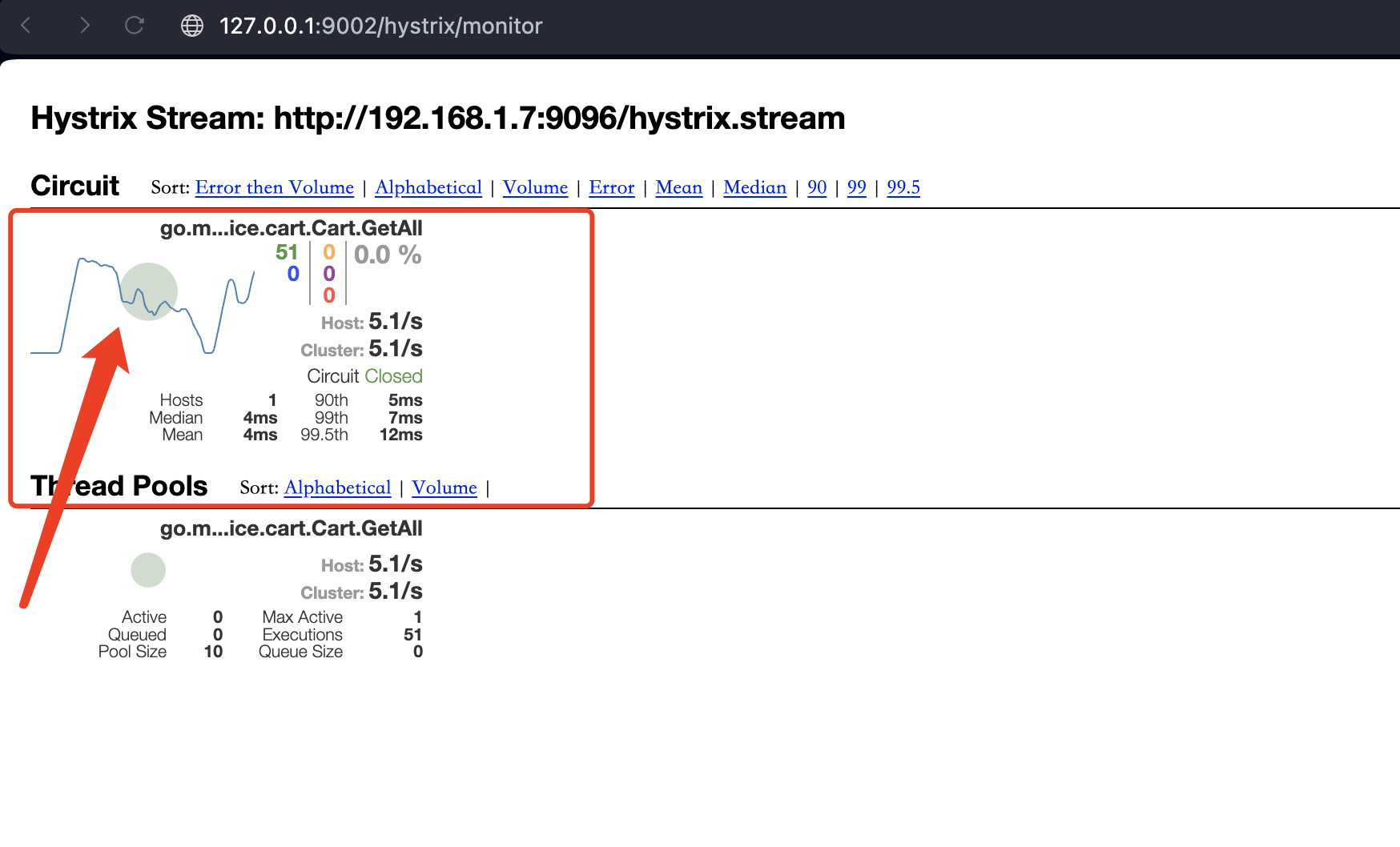Click the Hosts count 1
This screenshot has height=847, width=1400.
272,400
